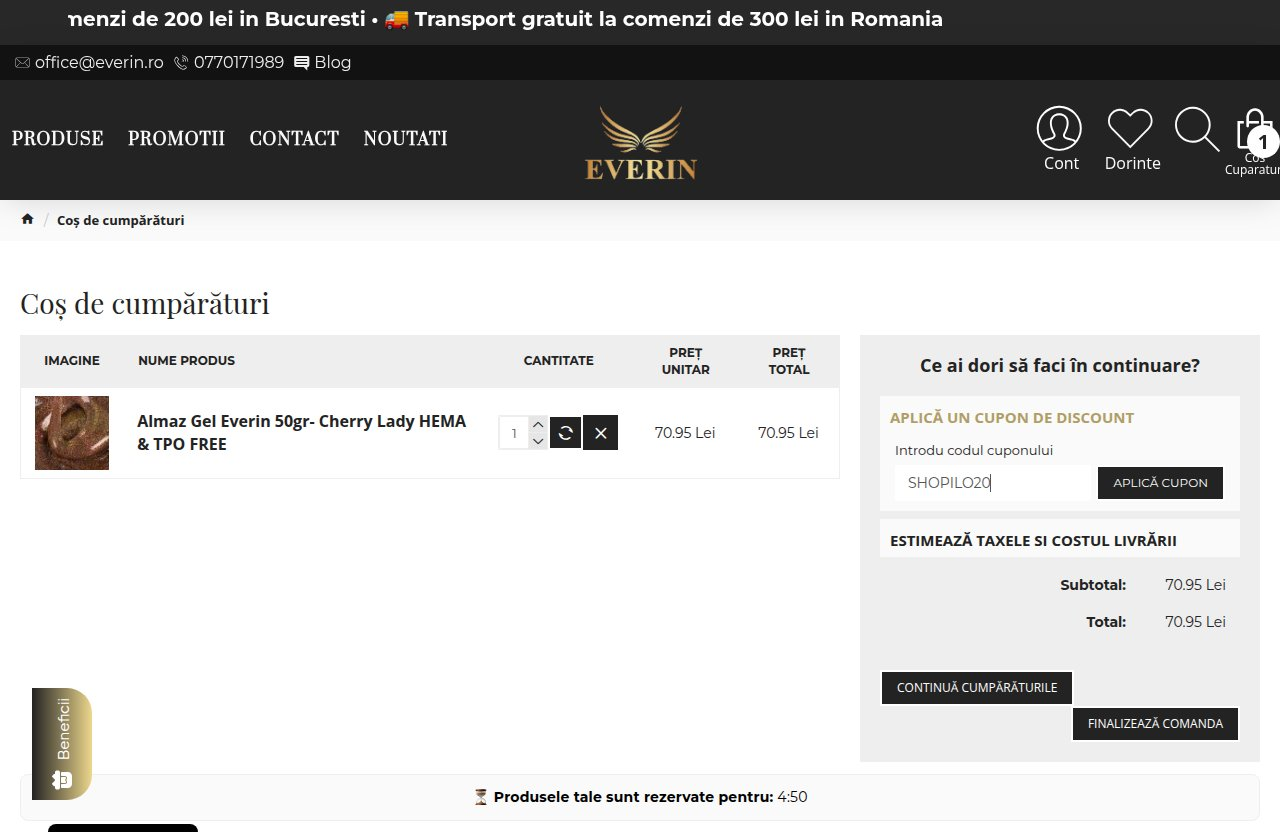Focus the Almaz Gel quantity field

point(514,433)
